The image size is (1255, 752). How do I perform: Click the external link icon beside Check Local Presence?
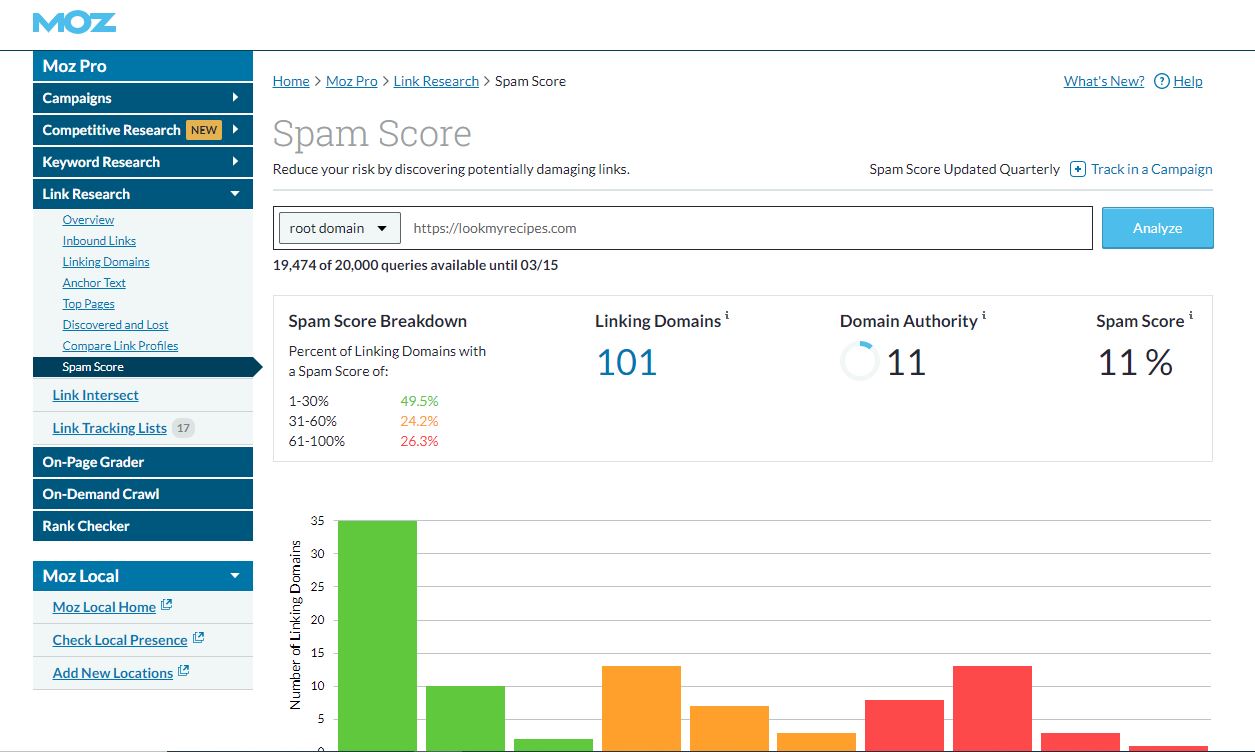coord(197,638)
